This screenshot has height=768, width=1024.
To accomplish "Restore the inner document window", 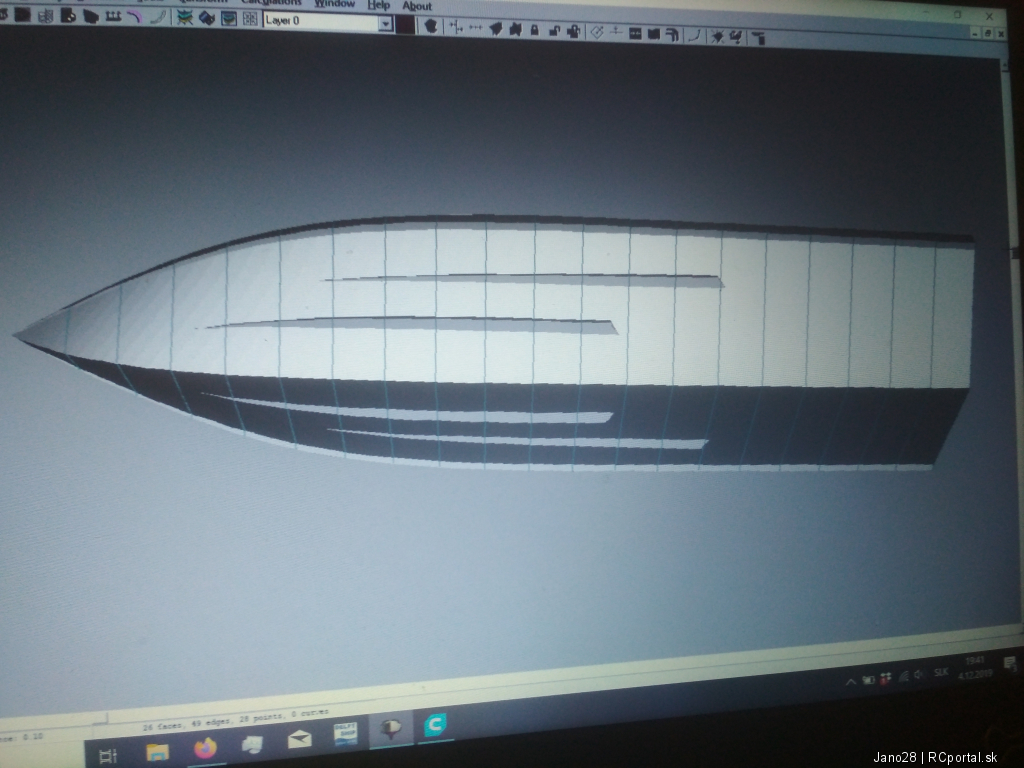I will (987, 33).
